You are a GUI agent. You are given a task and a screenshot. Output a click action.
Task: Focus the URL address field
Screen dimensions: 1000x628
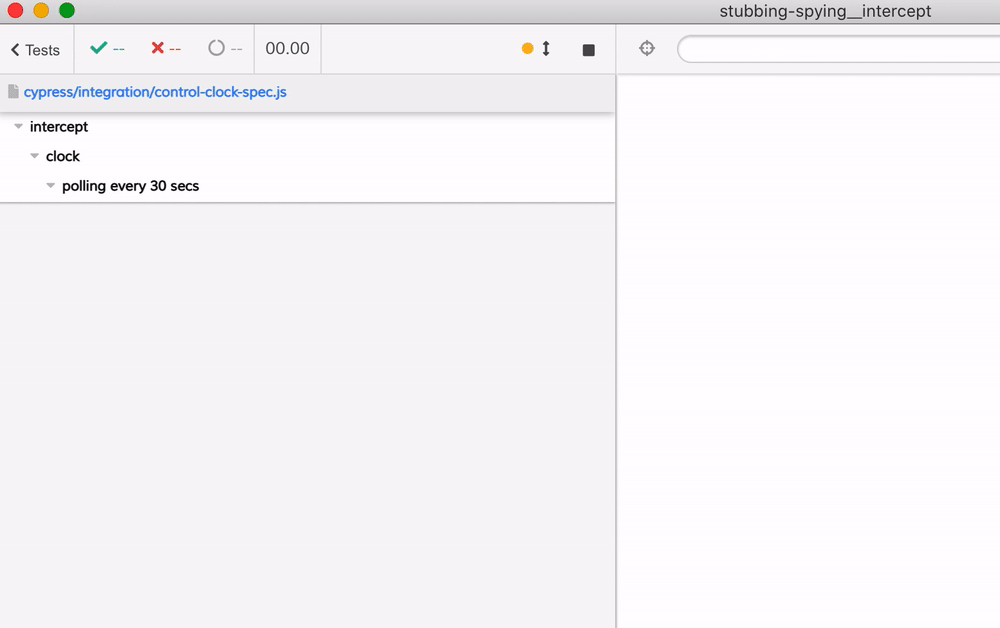coord(838,49)
